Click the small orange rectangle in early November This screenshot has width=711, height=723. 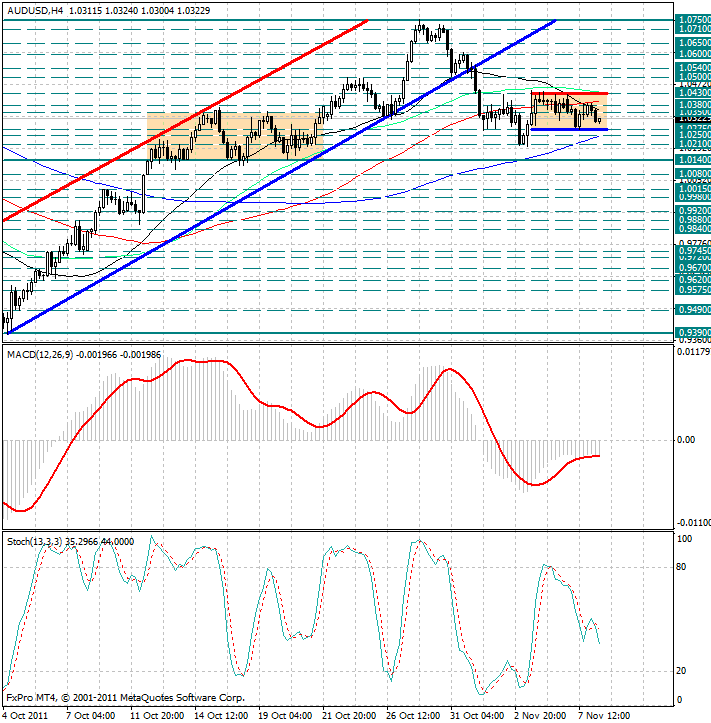tap(569, 112)
